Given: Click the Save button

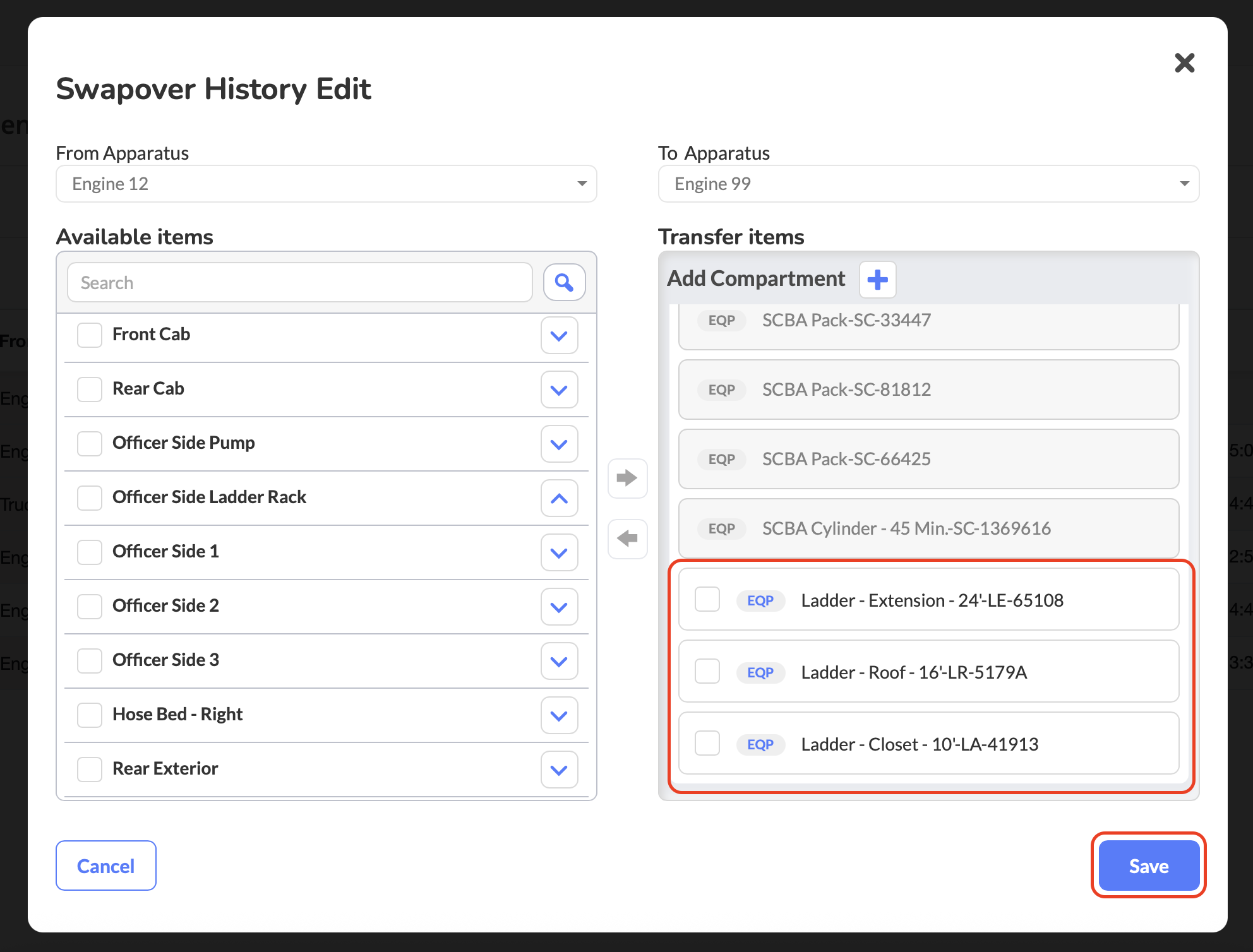Looking at the screenshot, I should click(1148, 866).
